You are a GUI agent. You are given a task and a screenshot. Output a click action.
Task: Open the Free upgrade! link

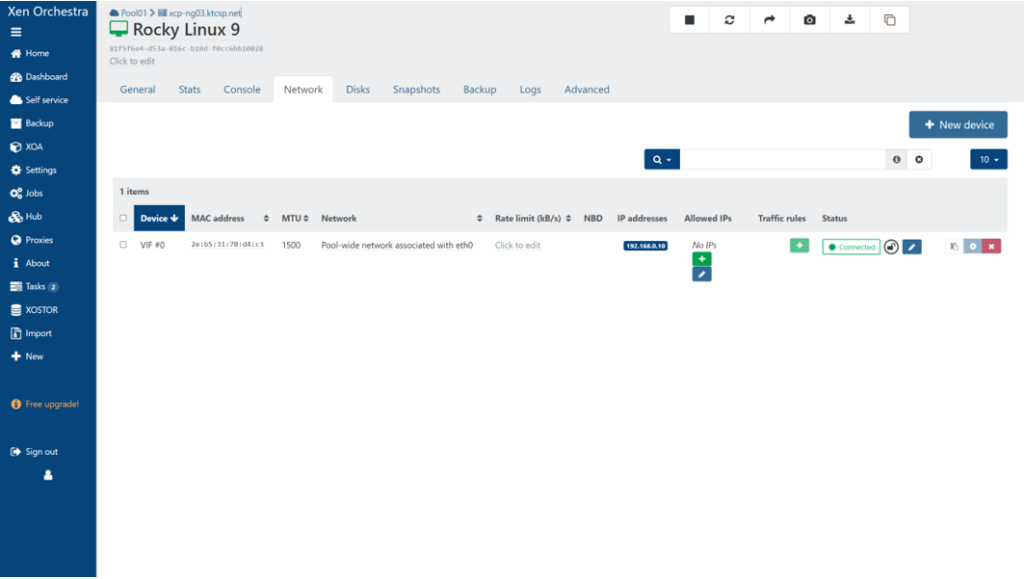[51, 404]
